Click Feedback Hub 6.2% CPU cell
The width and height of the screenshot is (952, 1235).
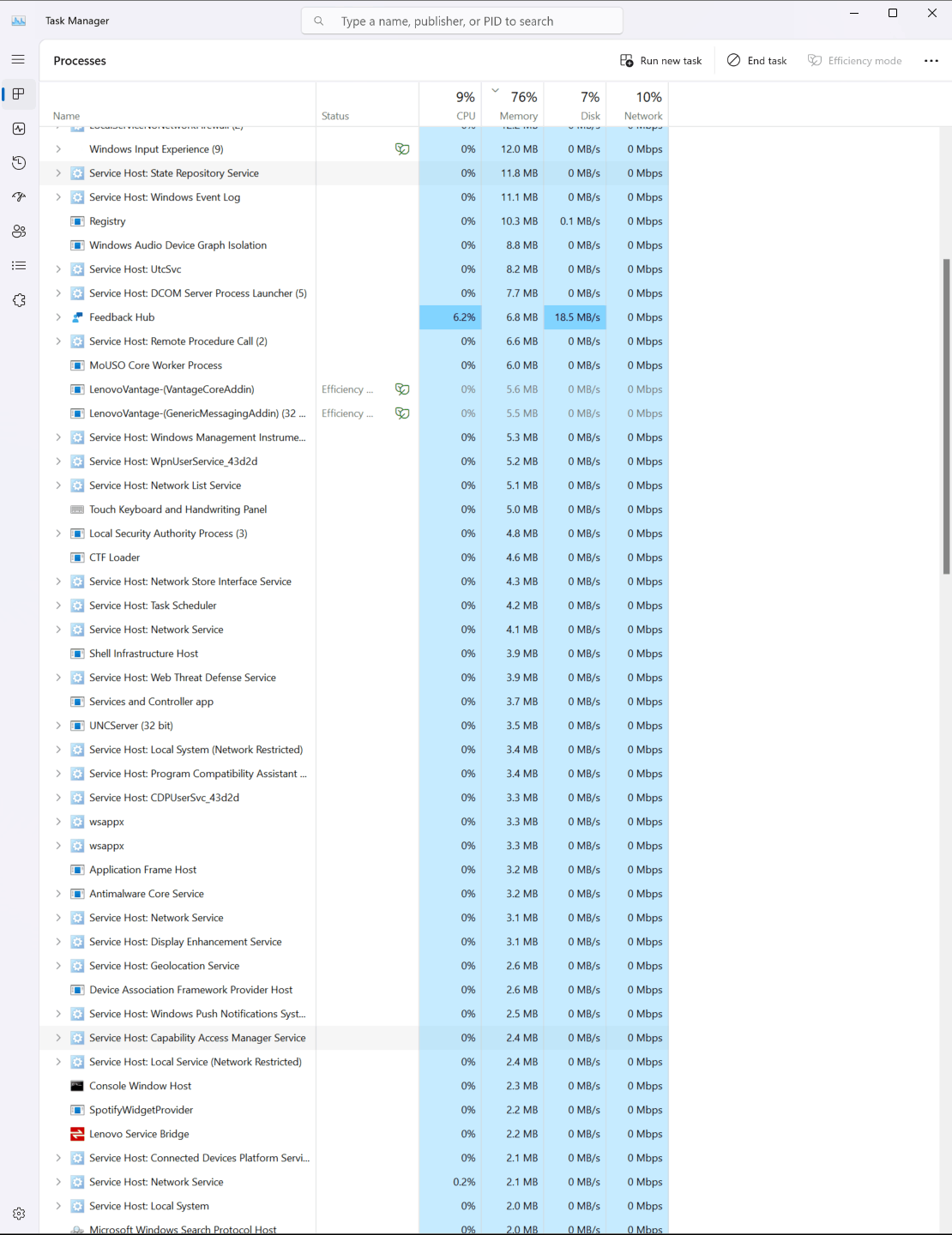(450, 317)
